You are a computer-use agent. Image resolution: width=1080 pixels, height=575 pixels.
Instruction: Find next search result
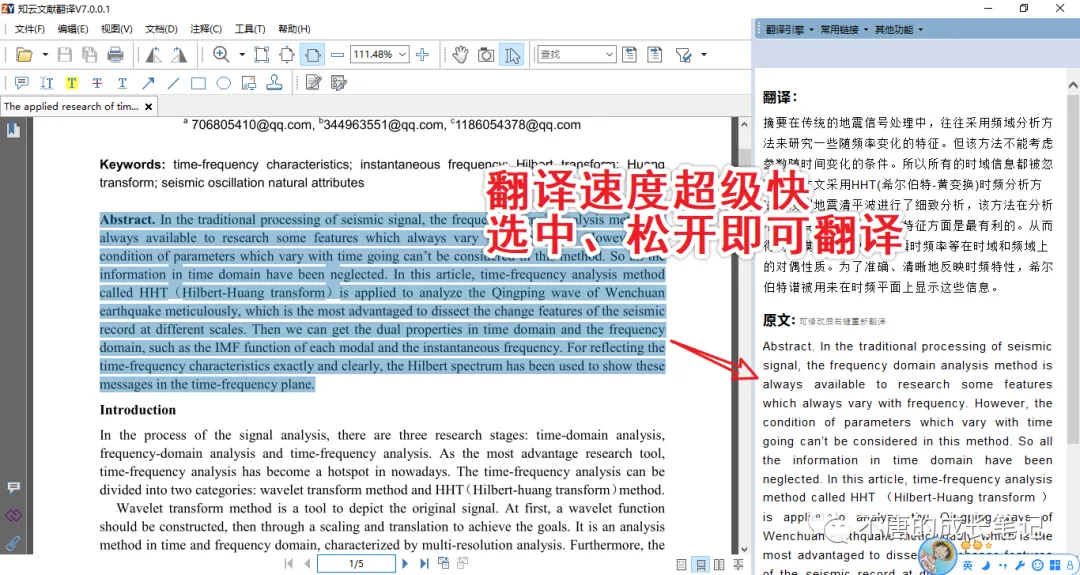tap(654, 54)
